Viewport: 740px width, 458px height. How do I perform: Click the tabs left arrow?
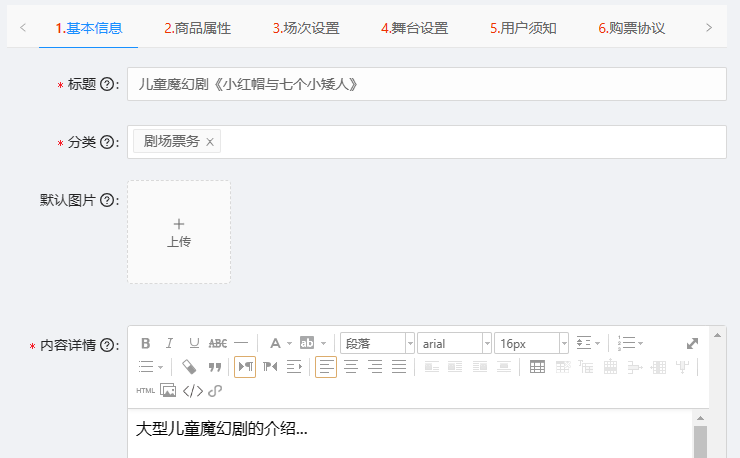[x=23, y=28]
